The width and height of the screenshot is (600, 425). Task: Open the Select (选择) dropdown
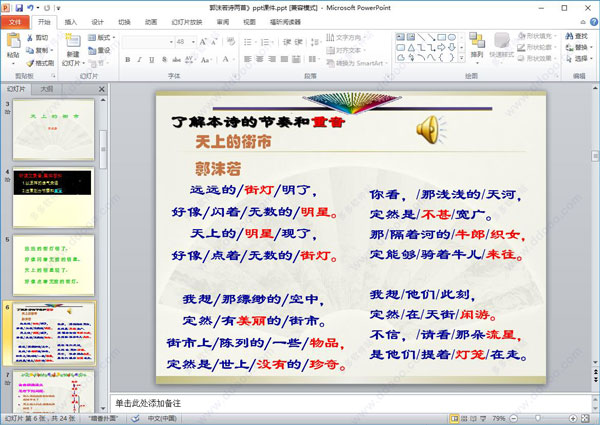pyautogui.click(x=580, y=59)
